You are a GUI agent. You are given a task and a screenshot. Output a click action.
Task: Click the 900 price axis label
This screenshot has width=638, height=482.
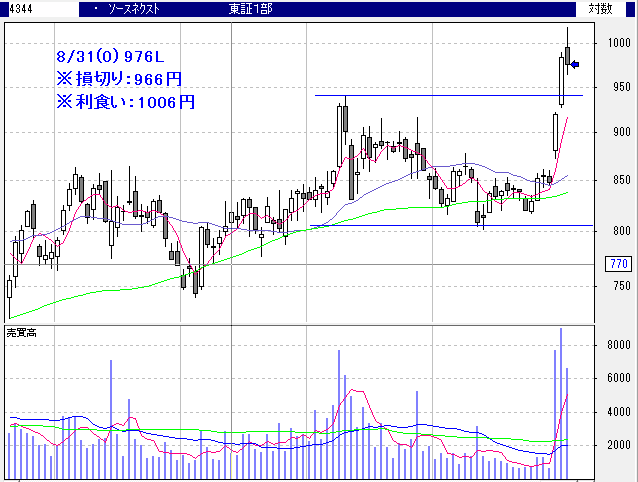(619, 133)
